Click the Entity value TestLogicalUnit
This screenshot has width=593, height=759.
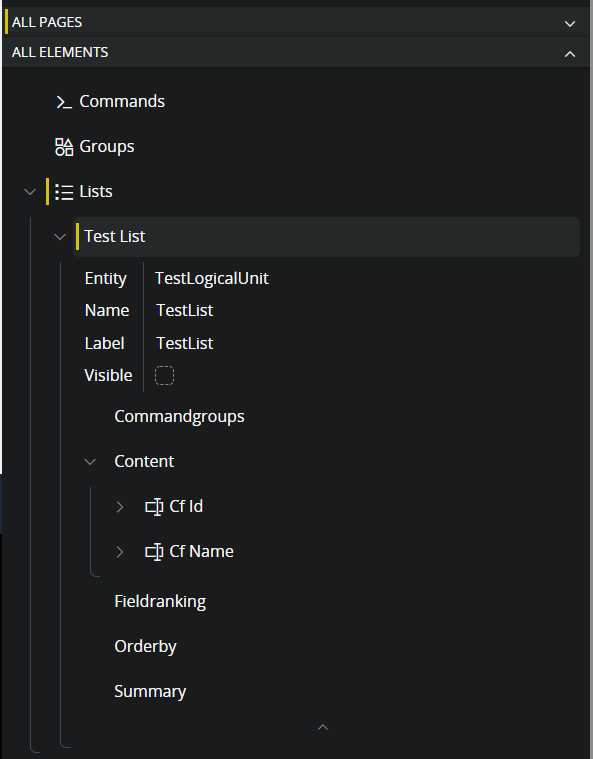click(x=212, y=278)
